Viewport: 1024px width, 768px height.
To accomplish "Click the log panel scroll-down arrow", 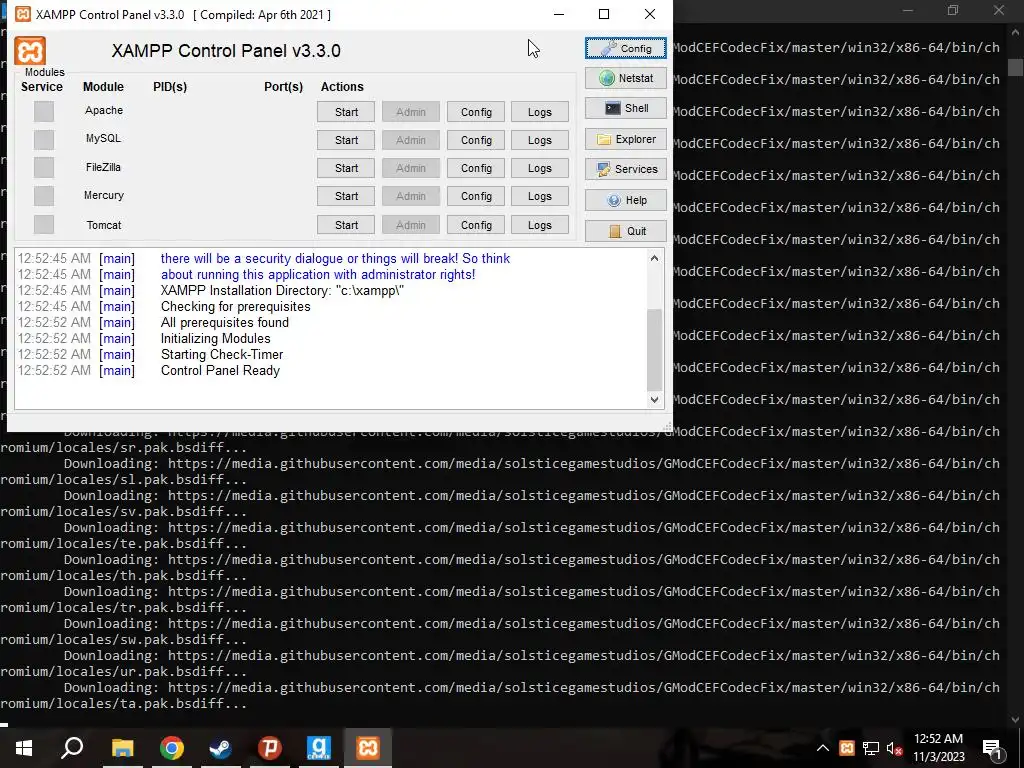I will tap(654, 400).
